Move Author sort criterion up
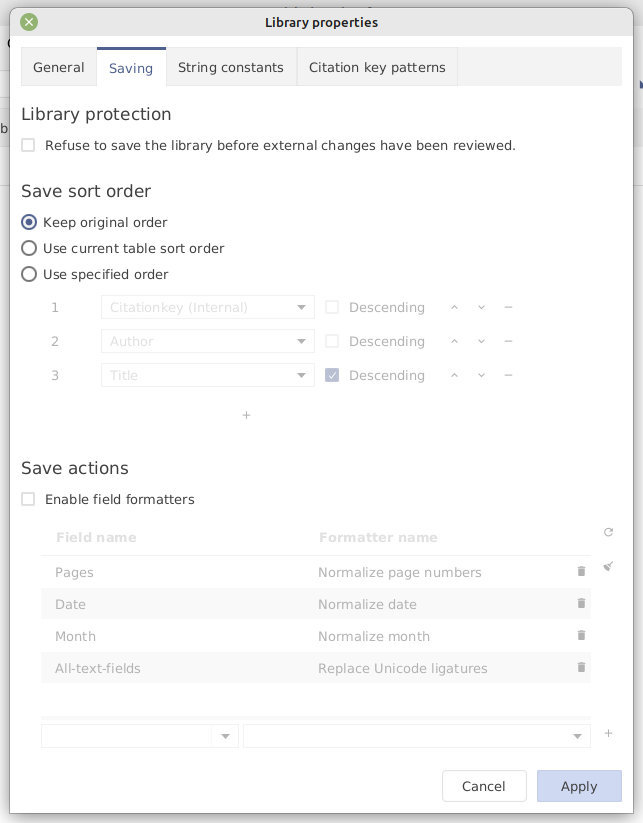Screen dimensions: 643x823 pyautogui.click(x=454, y=341)
